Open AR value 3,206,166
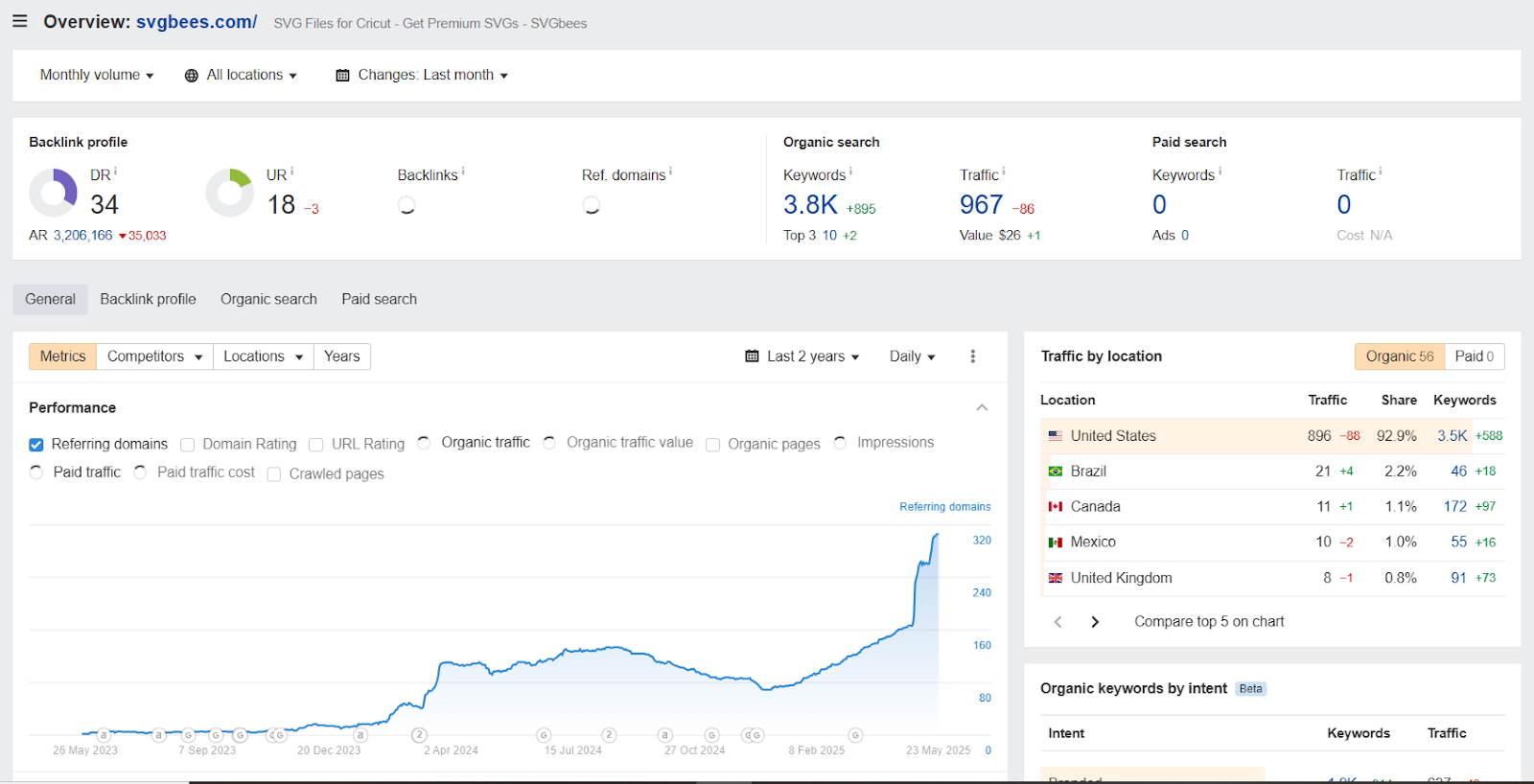 tap(82, 235)
